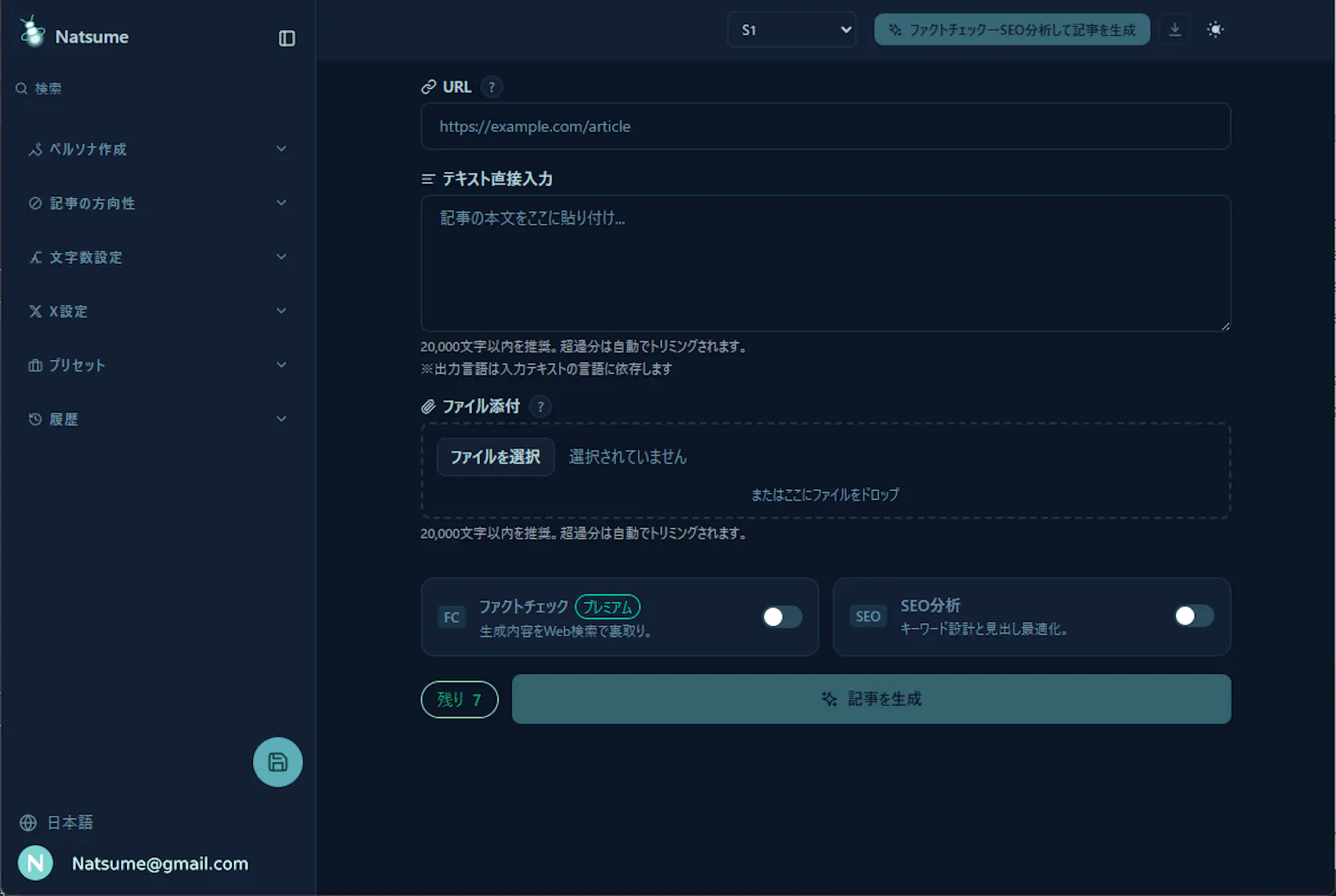Image resolution: width=1336 pixels, height=896 pixels.
Task: Expand 記事の方向性 section chevron
Action: point(281,203)
